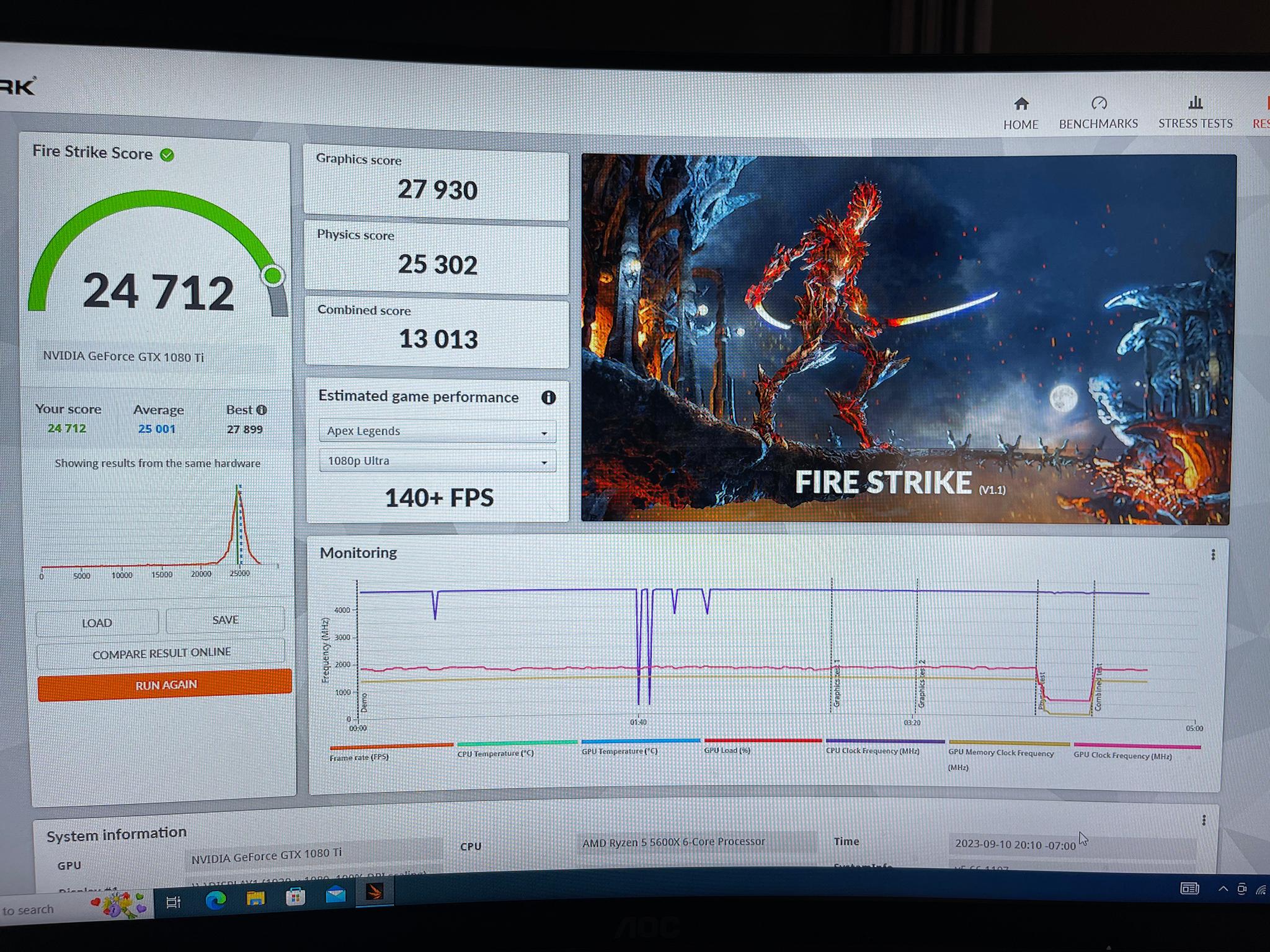
Task: Click the Combined test marker line
Action: (x=1095, y=648)
